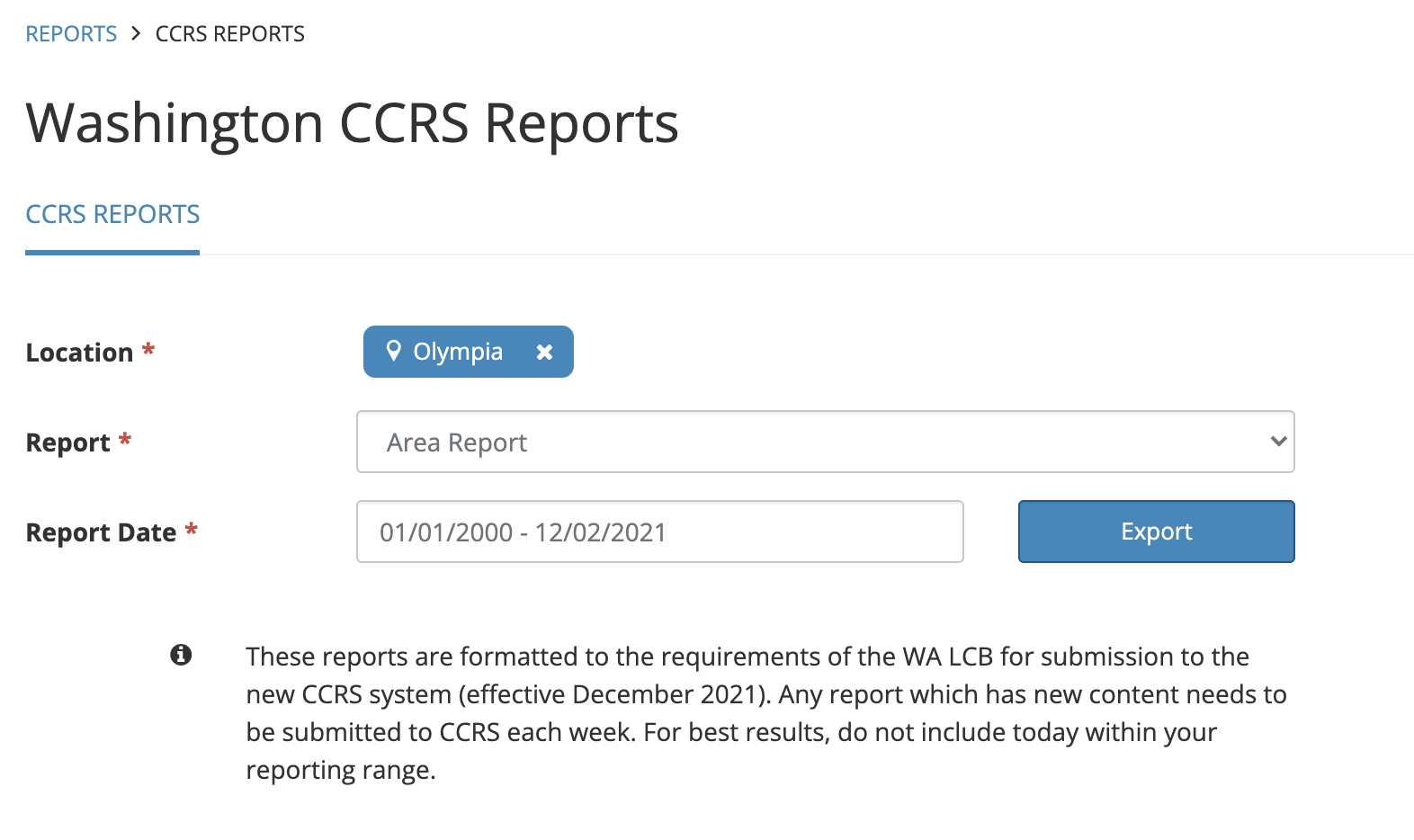Click the info icon beside the notice

point(181,655)
